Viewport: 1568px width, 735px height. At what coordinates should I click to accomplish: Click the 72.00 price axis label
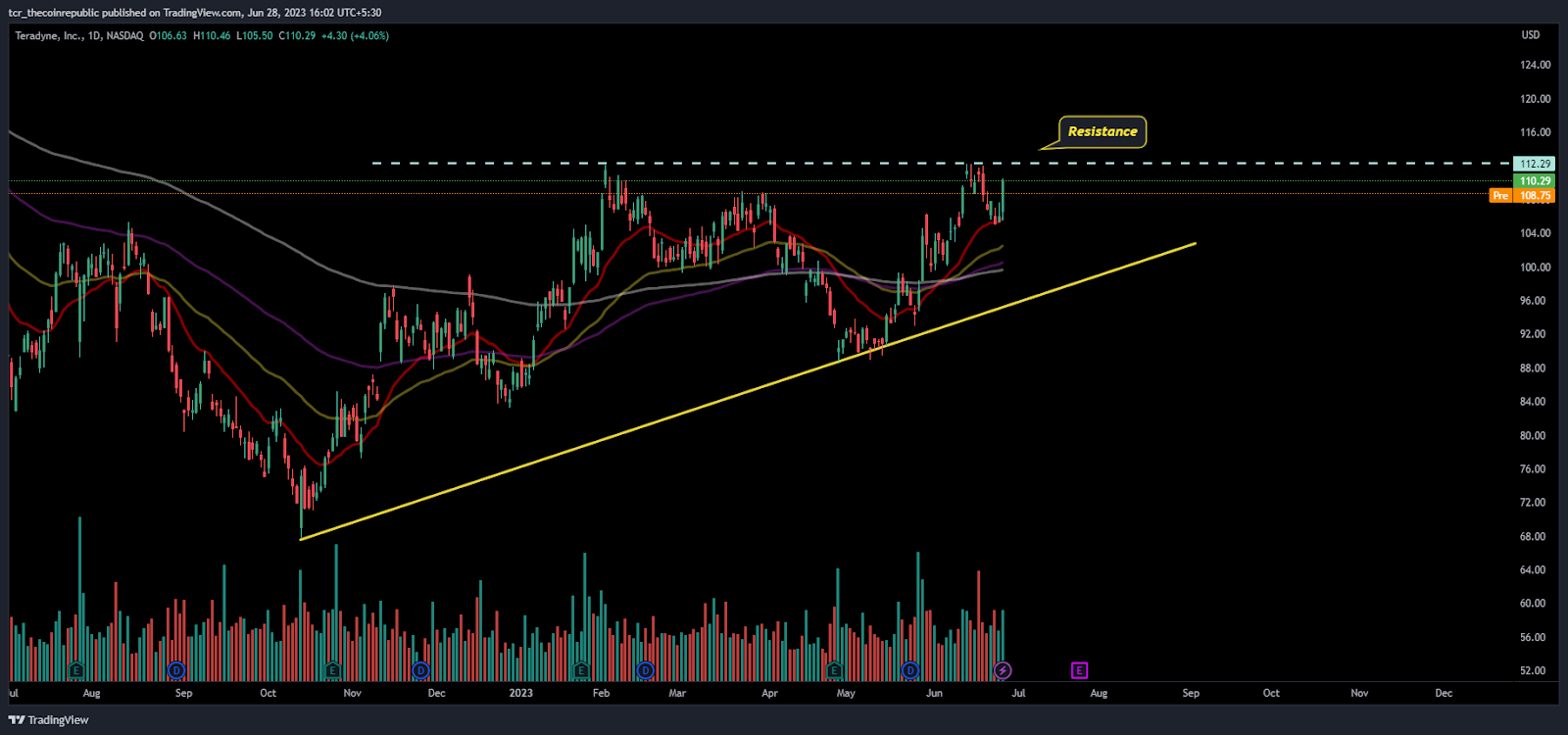[x=1535, y=503]
